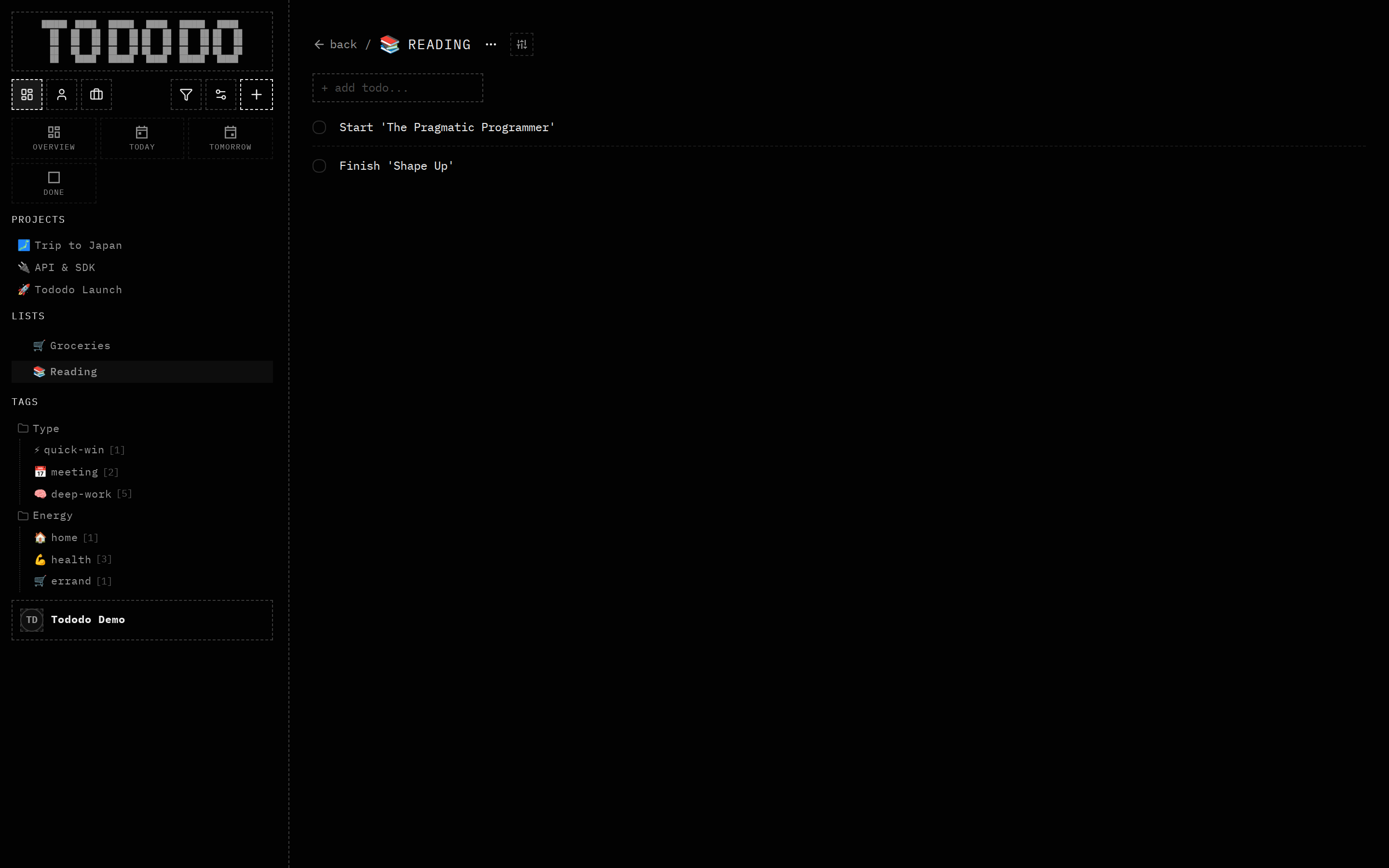Check off 'Start The Pragmatic Programmer' todo
This screenshot has width=1389, height=868.
click(x=319, y=127)
